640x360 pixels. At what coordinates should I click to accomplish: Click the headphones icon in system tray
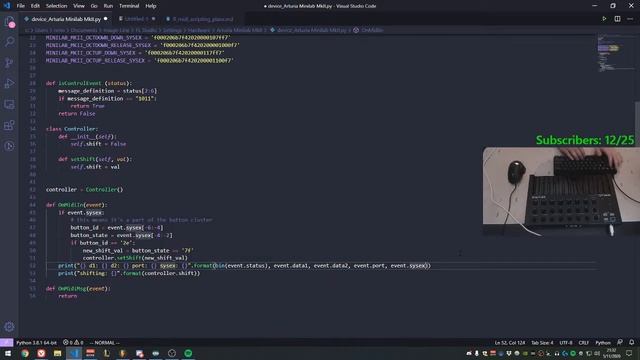click(x=557, y=353)
